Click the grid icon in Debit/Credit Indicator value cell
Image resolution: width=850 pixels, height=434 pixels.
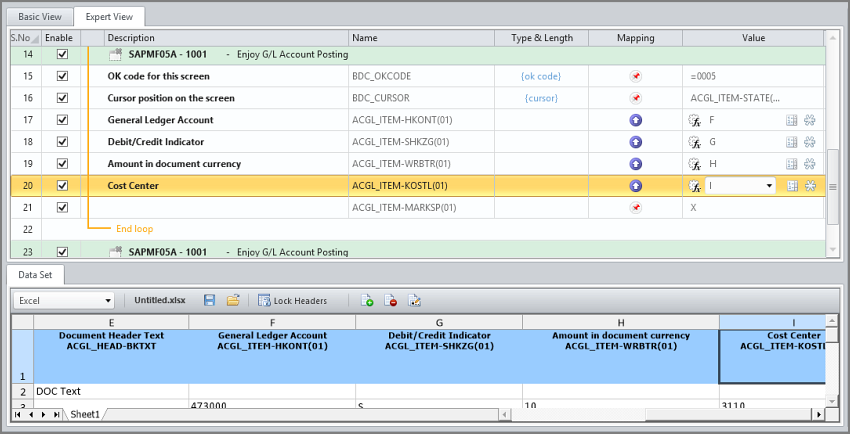click(791, 142)
